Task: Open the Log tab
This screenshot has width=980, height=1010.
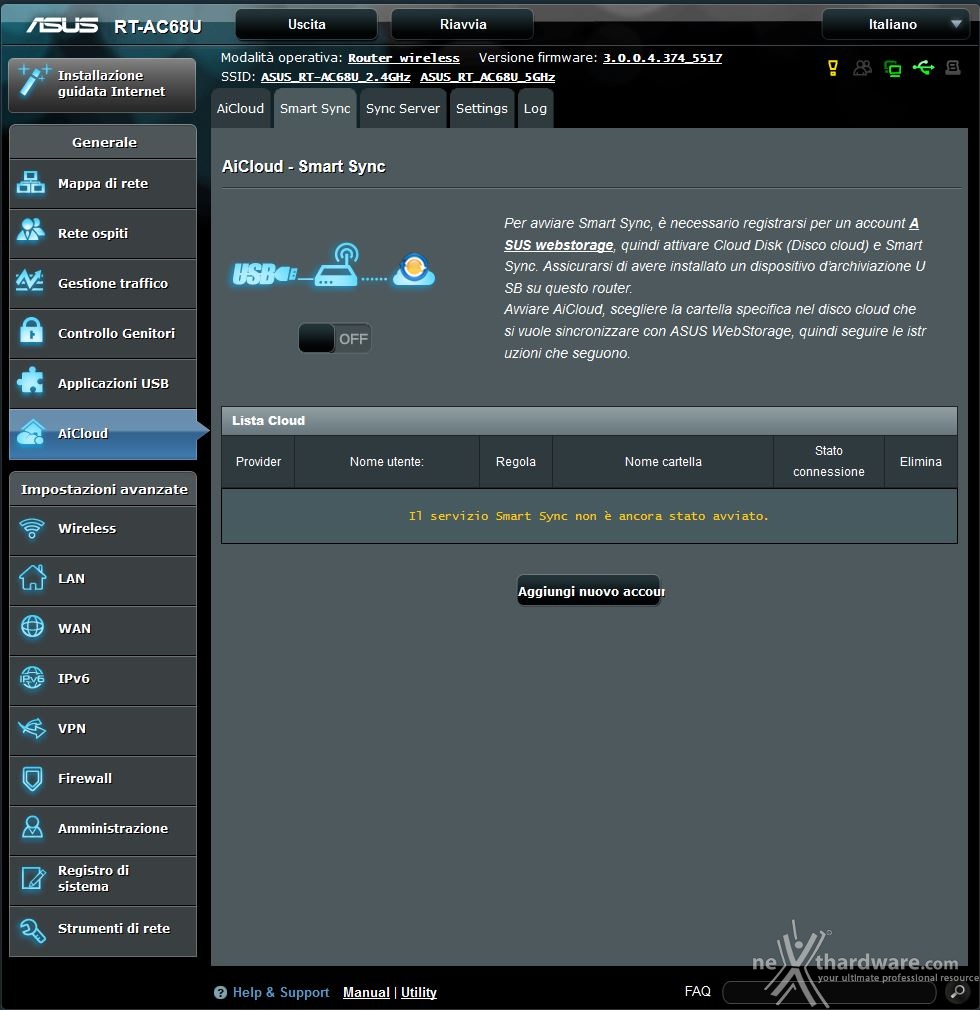Action: pyautogui.click(x=535, y=108)
